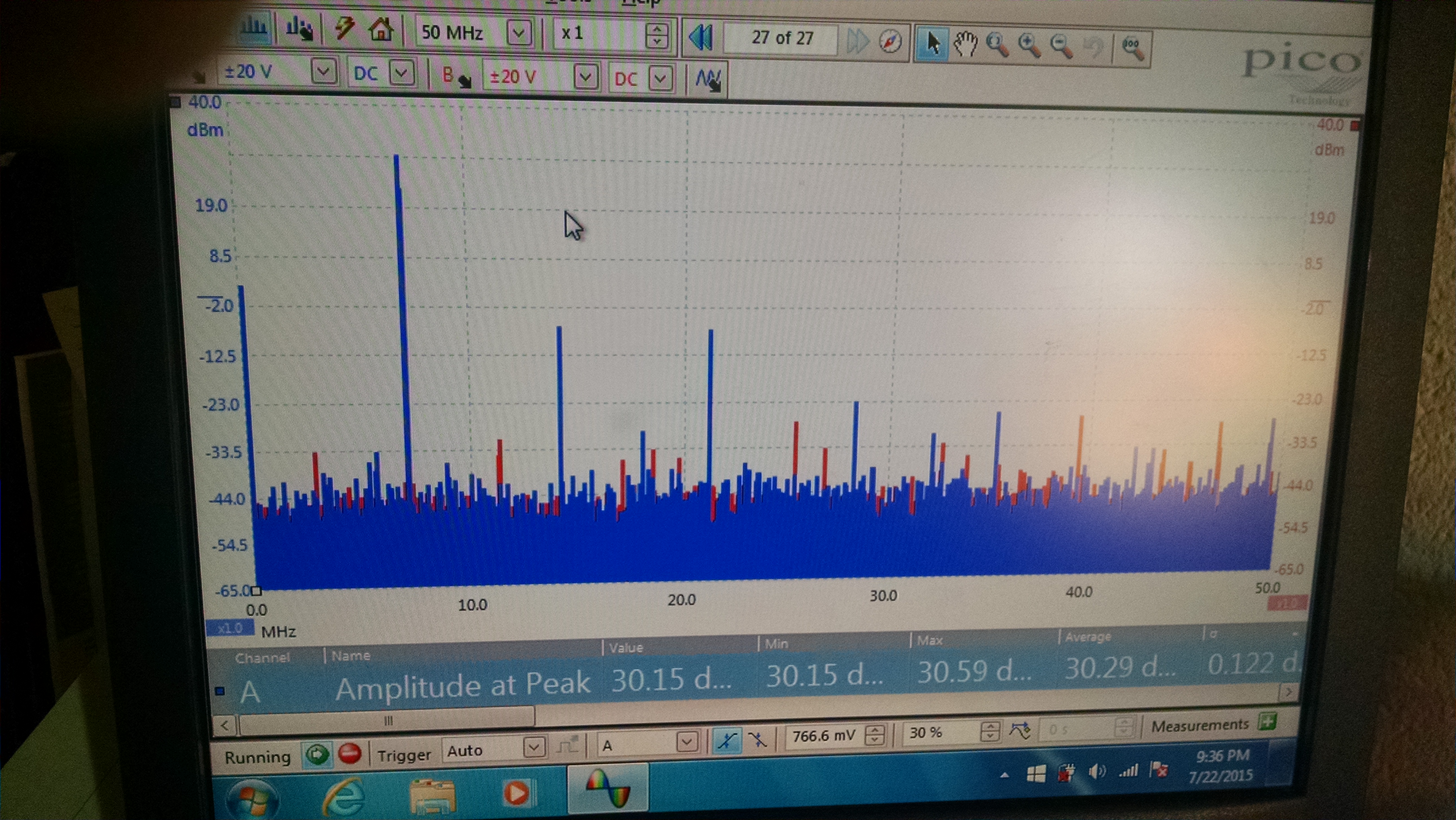Click the zoom out magnifier tool
The image size is (1456, 820).
click(1061, 46)
